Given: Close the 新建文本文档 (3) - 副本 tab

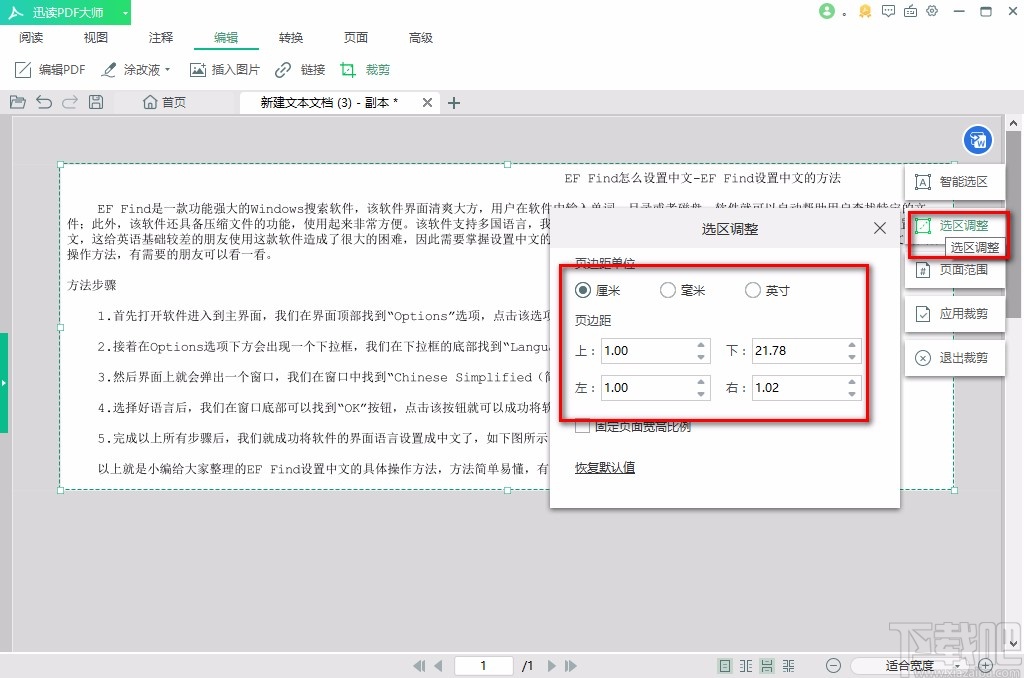Looking at the screenshot, I should tap(427, 103).
